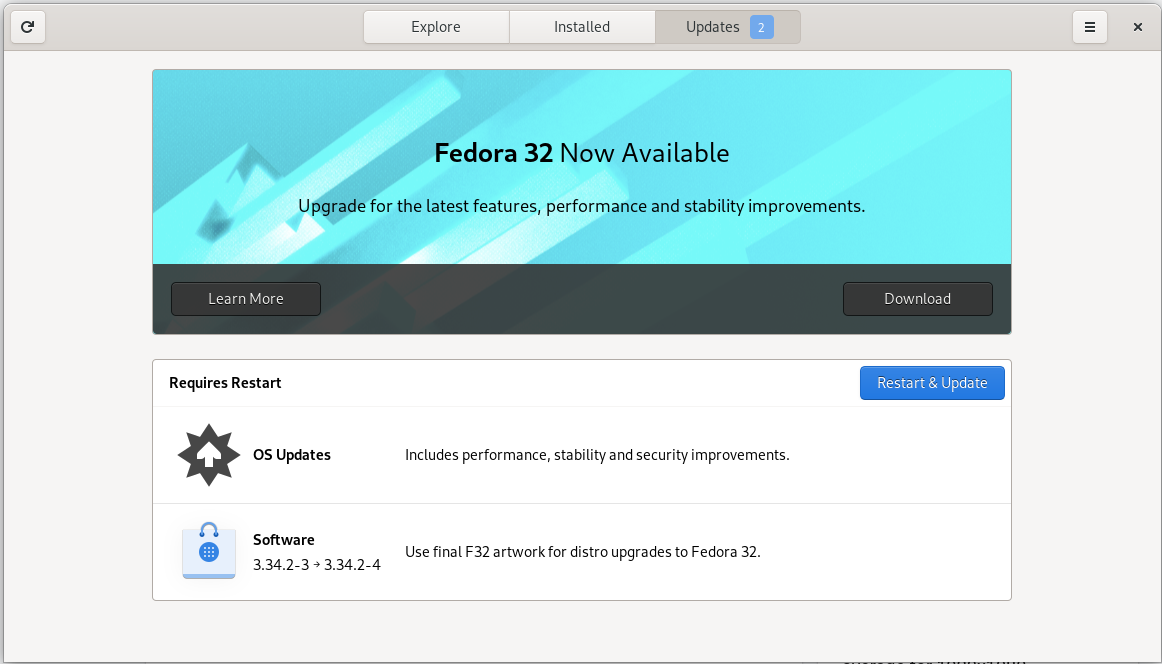Image resolution: width=1162 pixels, height=664 pixels.
Task: Click the refresh updates icon
Action: pos(27,27)
